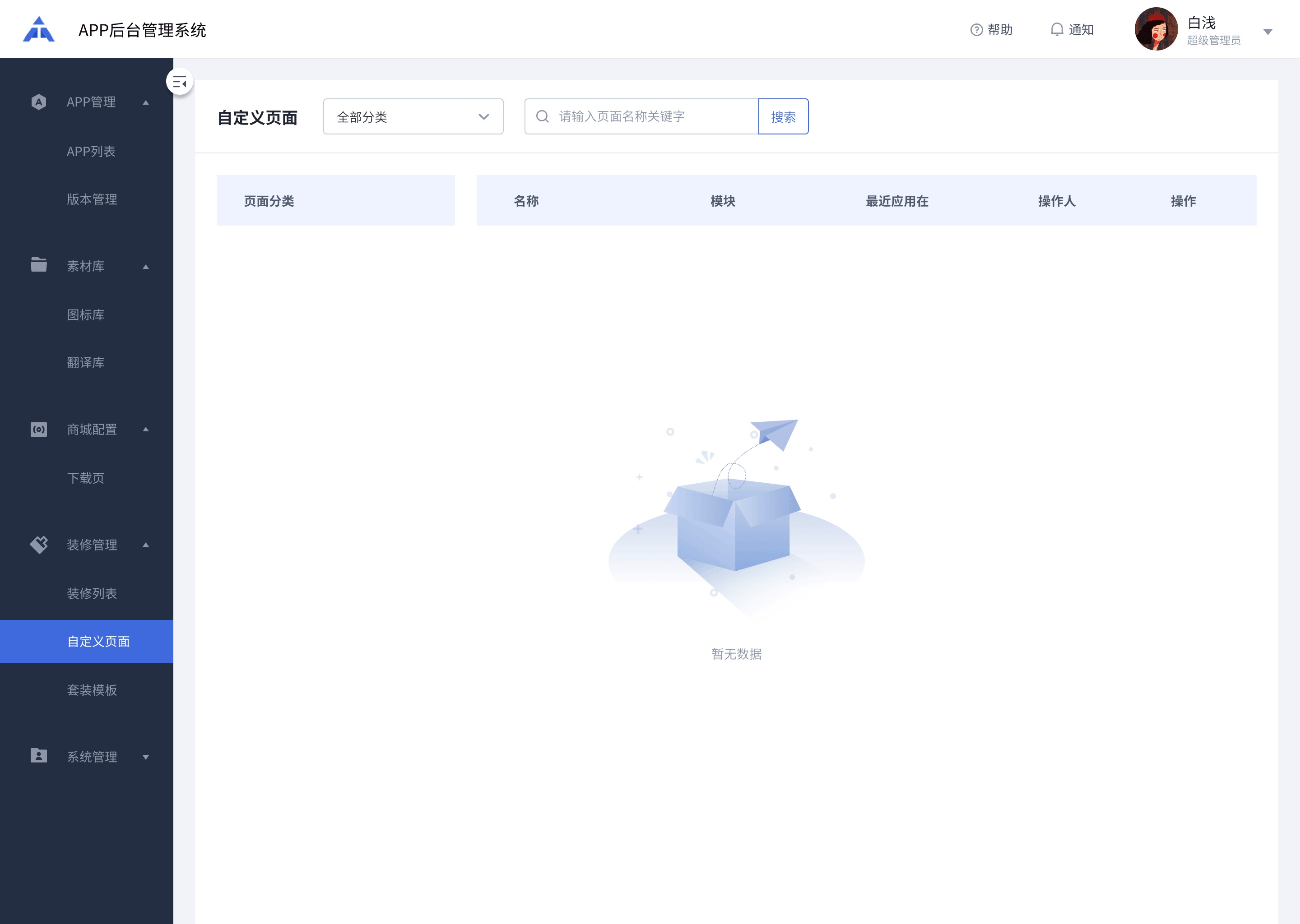The width and height of the screenshot is (1300, 924).
Task: Open notifications via the bell icon
Action: [1056, 30]
